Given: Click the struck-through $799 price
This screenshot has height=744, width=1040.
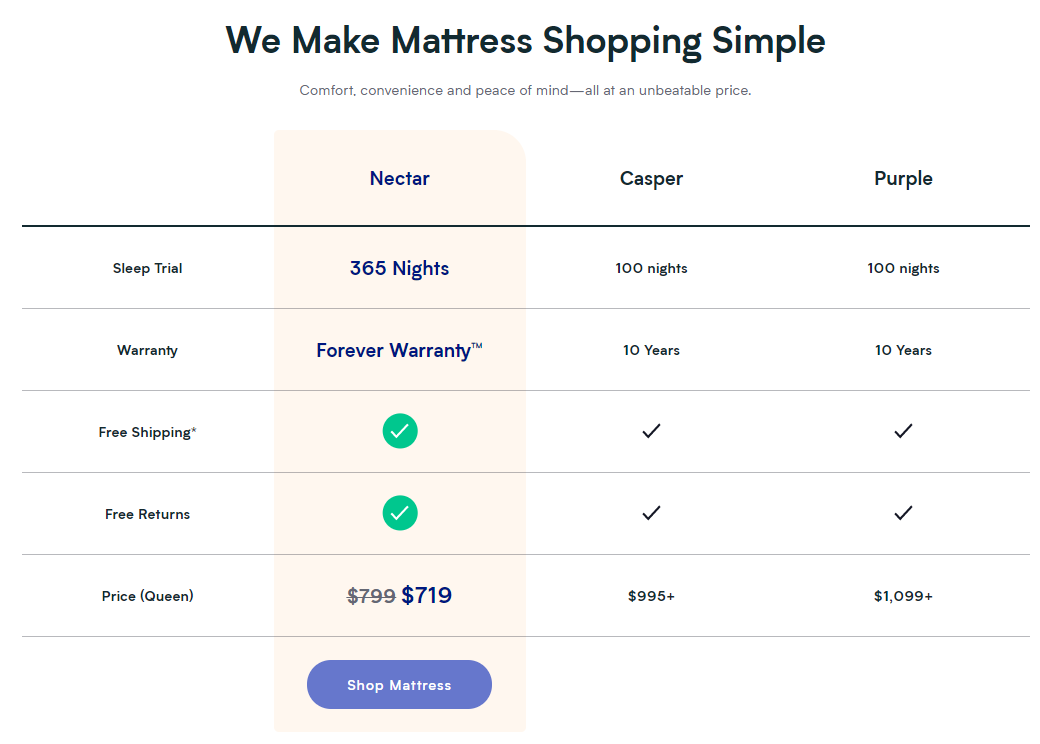Looking at the screenshot, I should (x=371, y=596).
